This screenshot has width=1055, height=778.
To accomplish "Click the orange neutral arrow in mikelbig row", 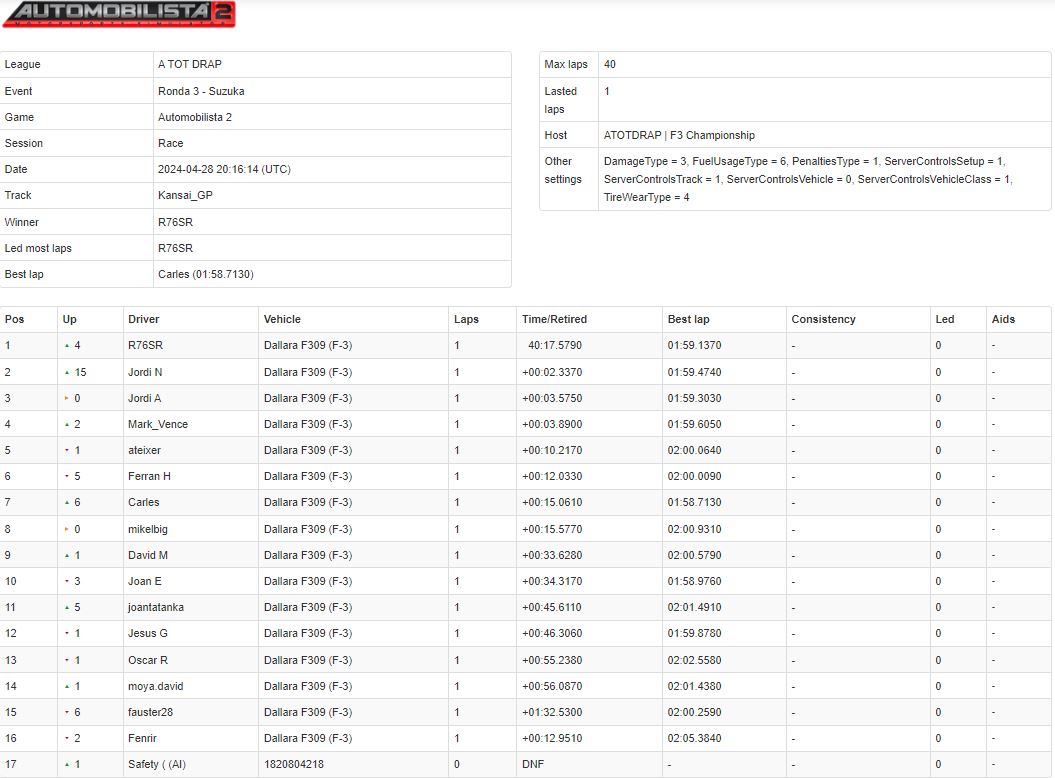I will [67, 529].
